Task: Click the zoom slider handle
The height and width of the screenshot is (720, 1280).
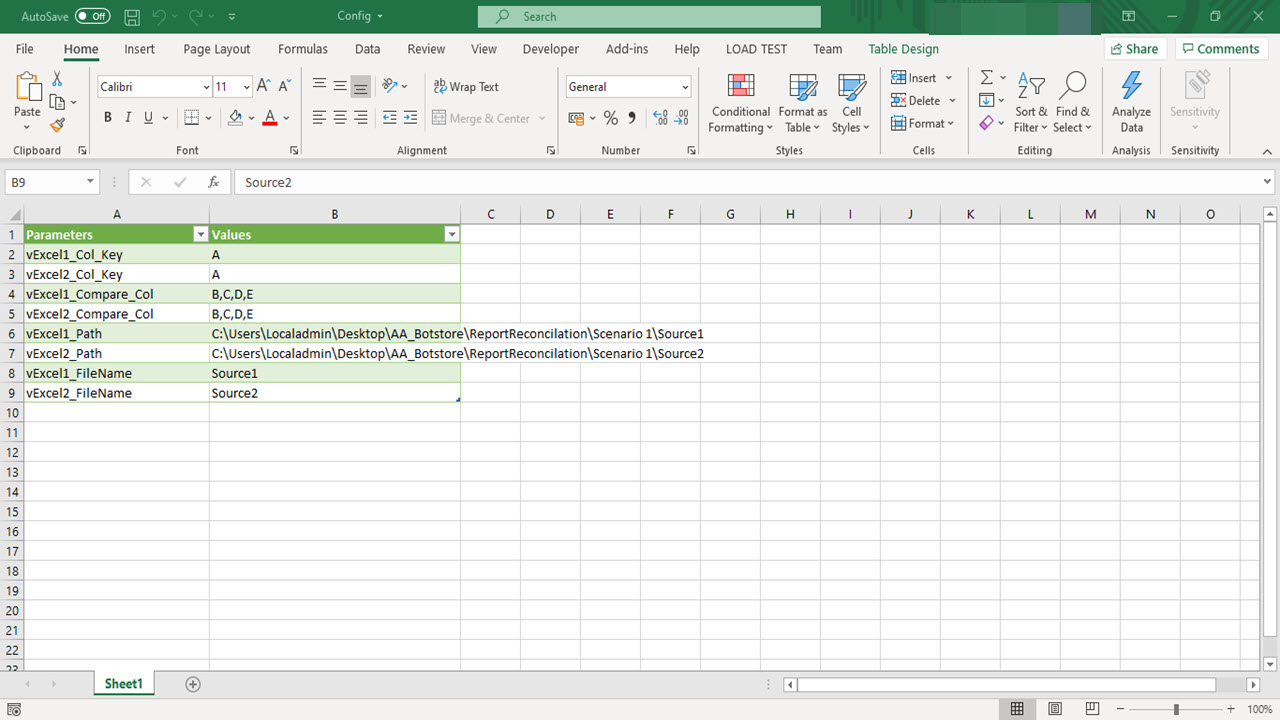Action: [1177, 709]
